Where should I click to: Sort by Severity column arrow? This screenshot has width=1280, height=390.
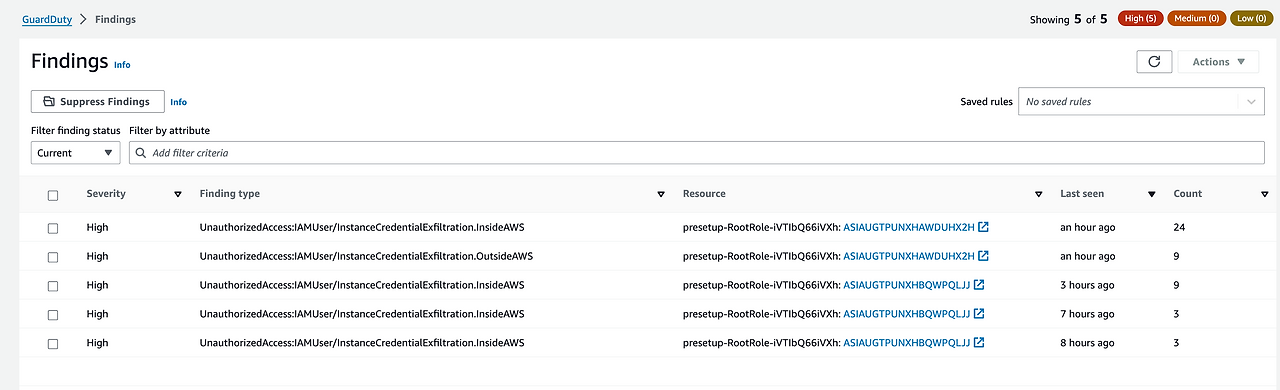click(178, 194)
